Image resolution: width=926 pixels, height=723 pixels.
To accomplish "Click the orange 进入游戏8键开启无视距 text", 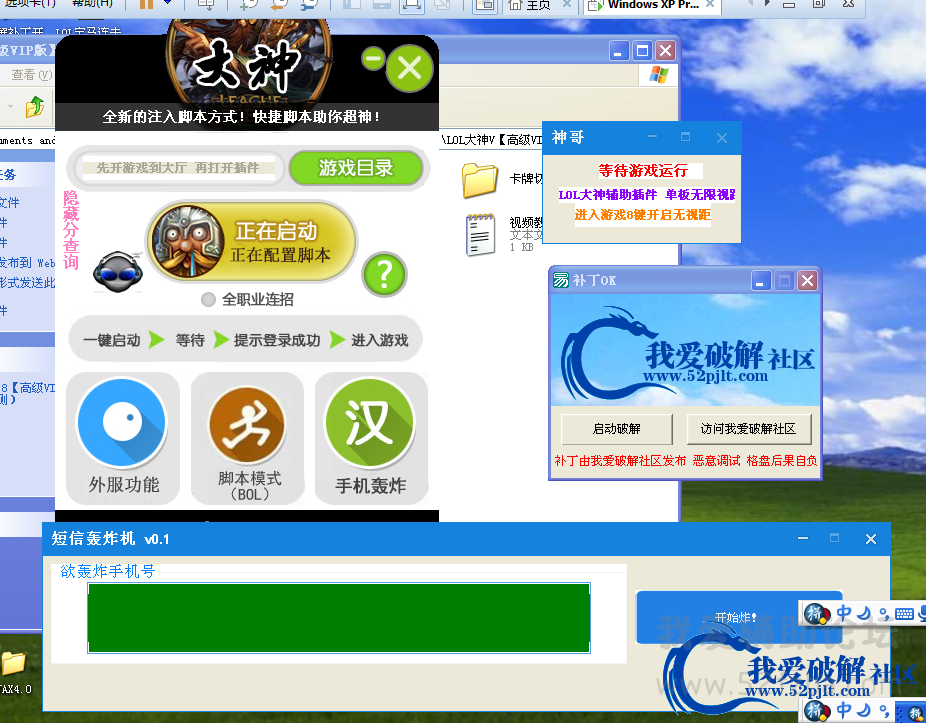I will [643, 214].
